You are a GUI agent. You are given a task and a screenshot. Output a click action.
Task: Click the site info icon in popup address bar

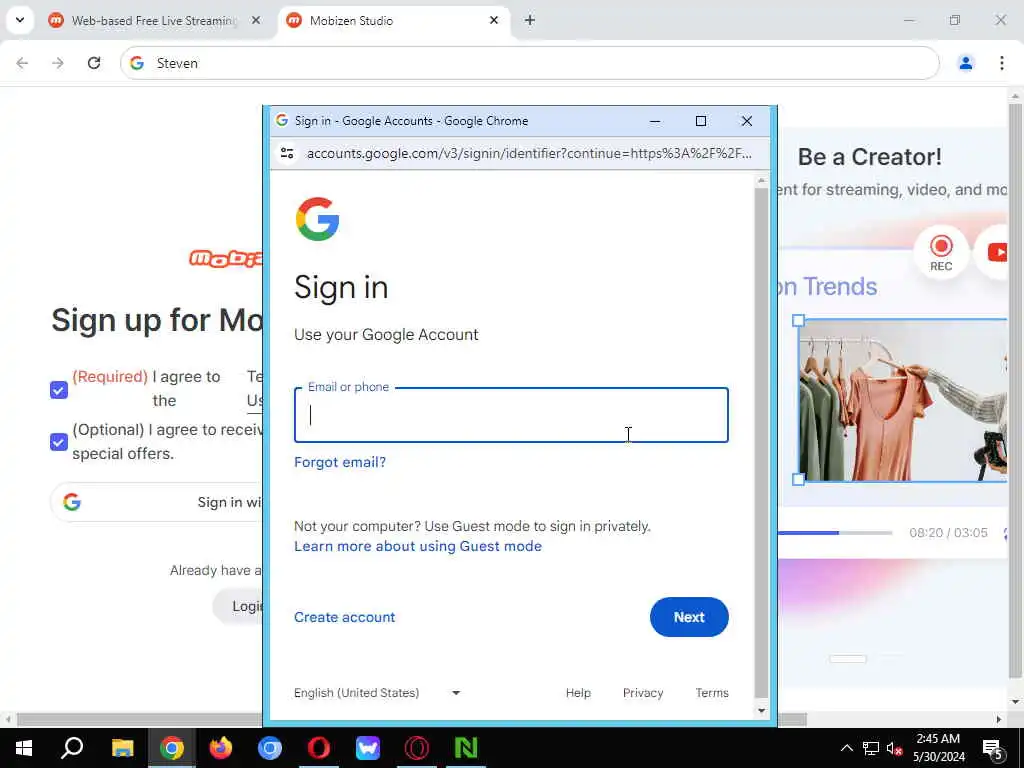287,153
